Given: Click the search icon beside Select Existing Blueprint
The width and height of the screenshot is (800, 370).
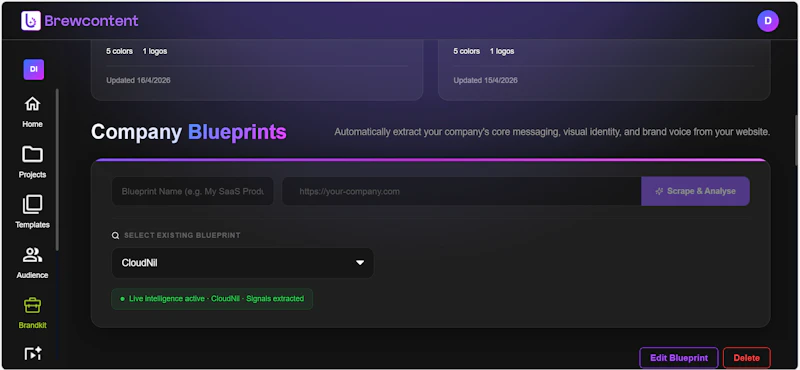Looking at the screenshot, I should [115, 236].
